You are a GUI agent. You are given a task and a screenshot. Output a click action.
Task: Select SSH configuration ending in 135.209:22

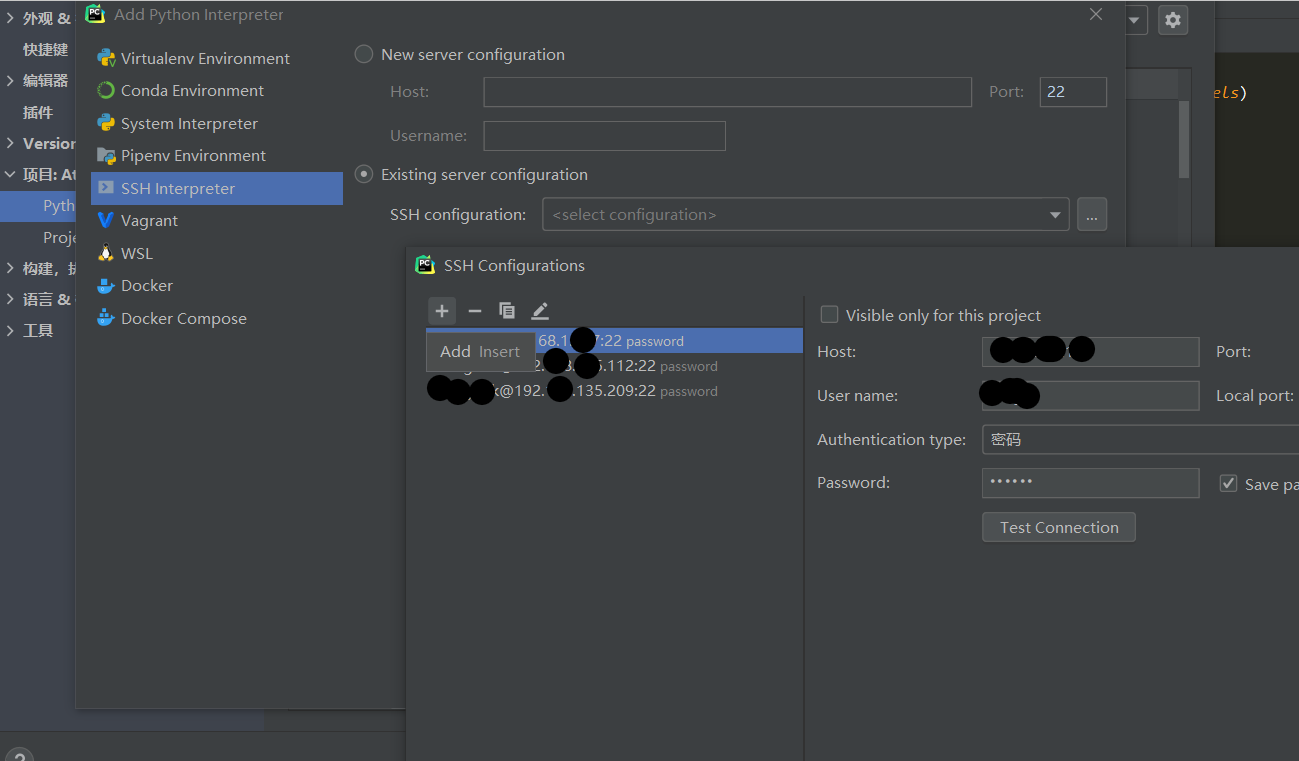(x=615, y=391)
